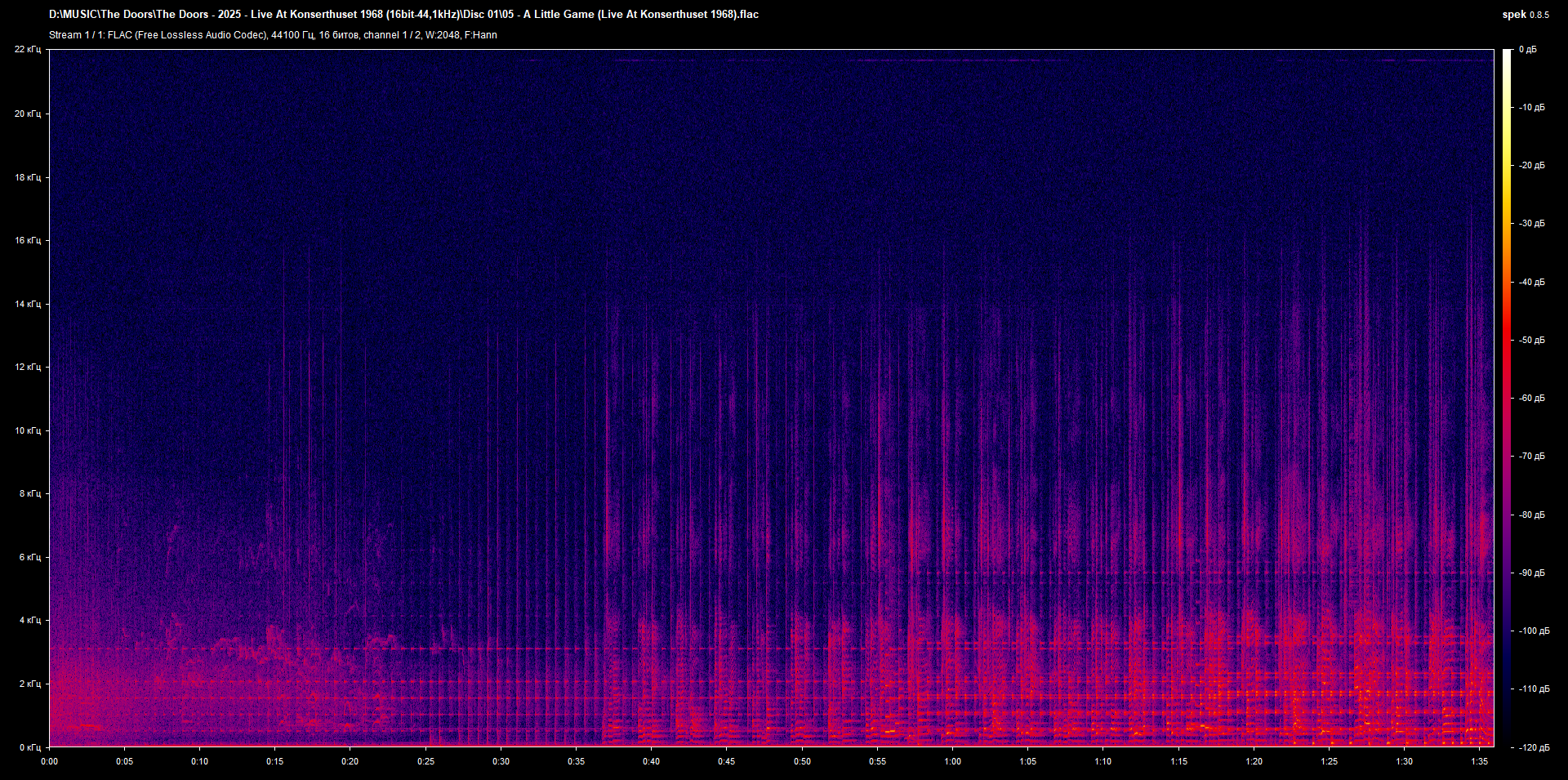Click the -30 дБ level scale label
Image resolution: width=1568 pixels, height=780 pixels.
click(1531, 223)
